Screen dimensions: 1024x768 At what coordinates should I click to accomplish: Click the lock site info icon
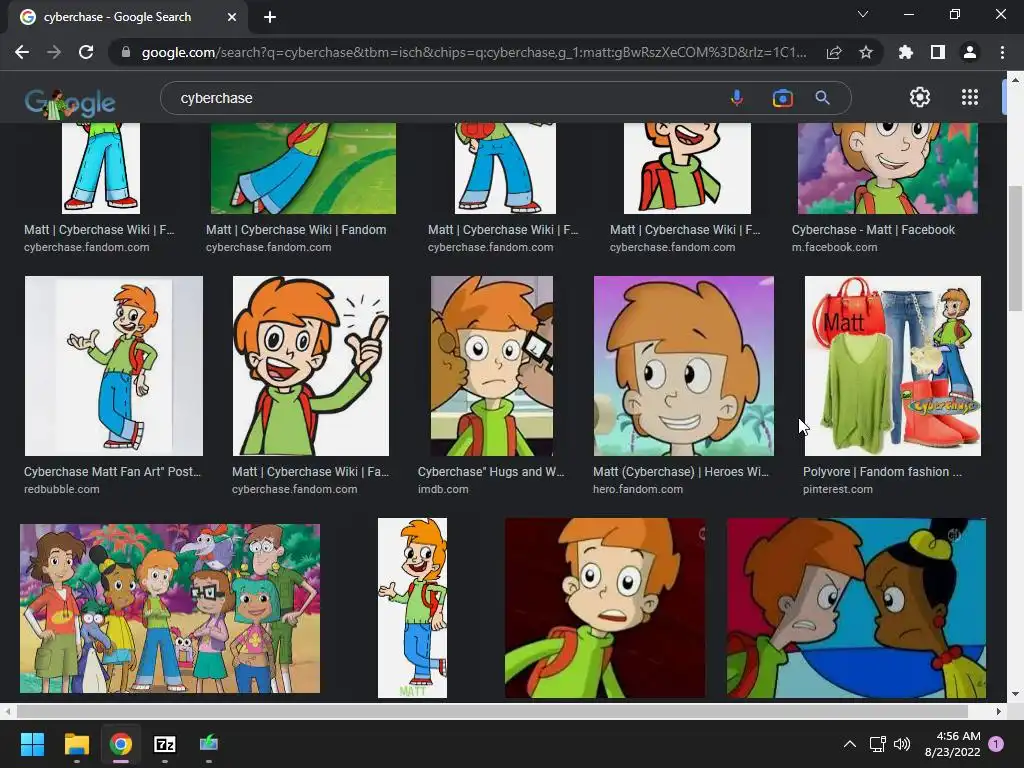tap(125, 52)
